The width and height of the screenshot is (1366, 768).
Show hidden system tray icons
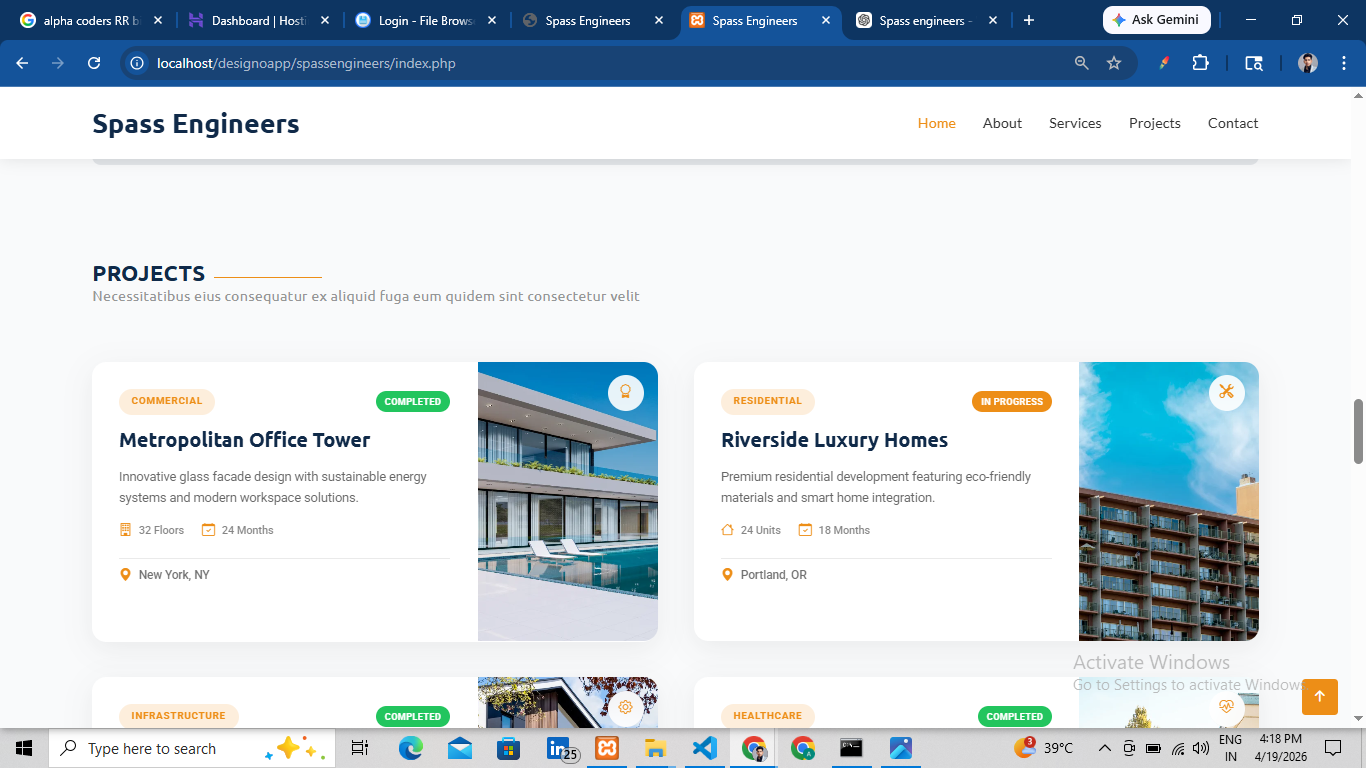pos(1105,748)
